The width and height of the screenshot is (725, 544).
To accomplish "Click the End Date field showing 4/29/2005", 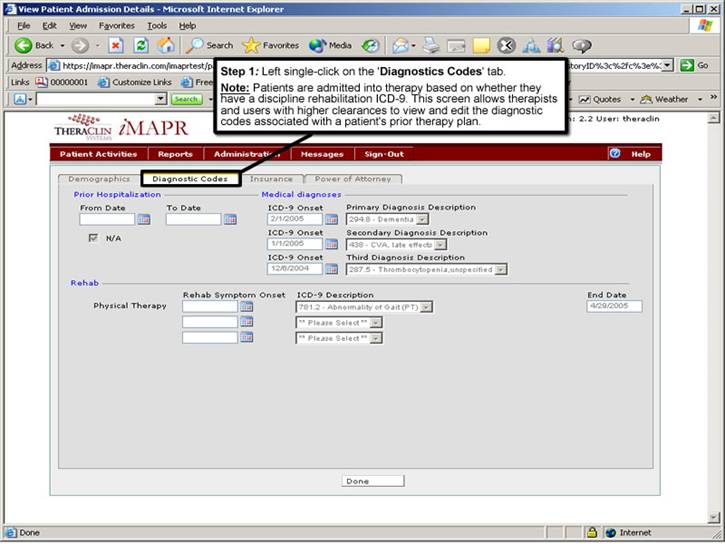I will coord(614,306).
